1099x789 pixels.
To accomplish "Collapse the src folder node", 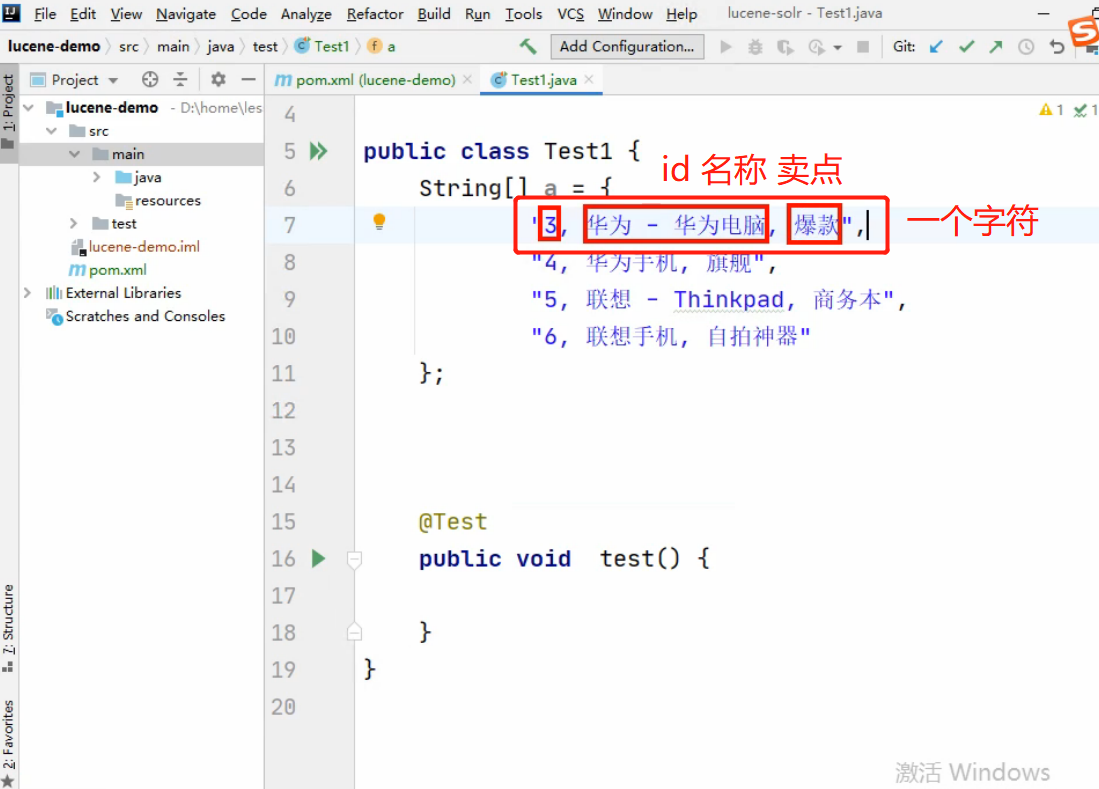I will [51, 130].
